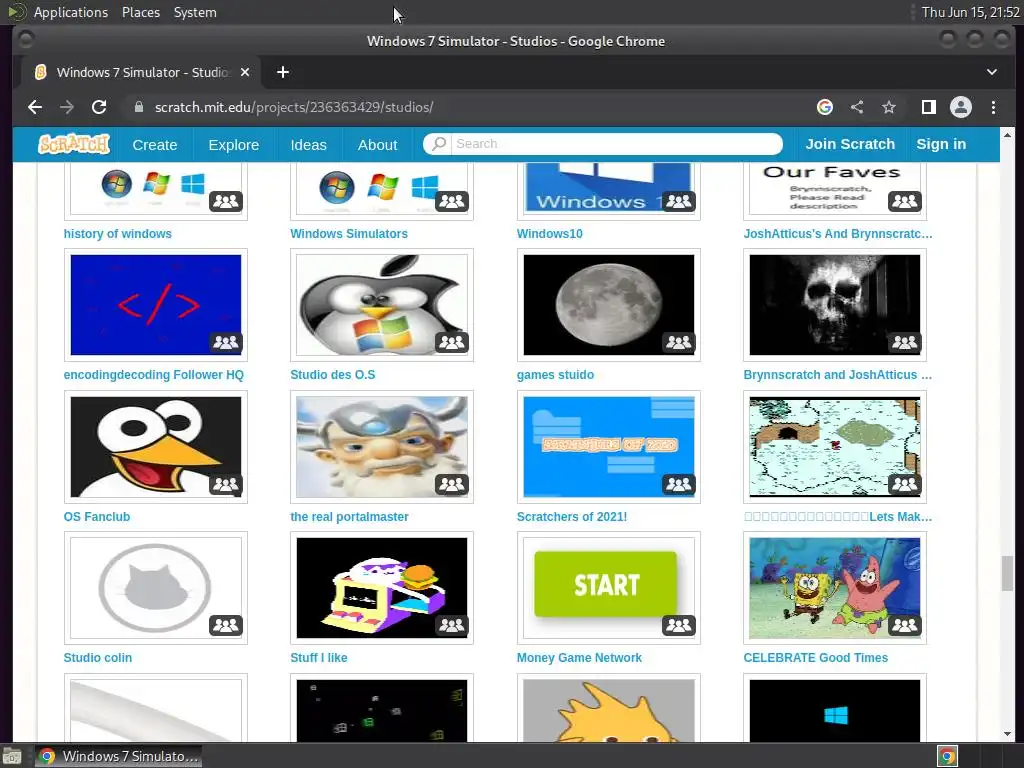The width and height of the screenshot is (1024, 768).
Task: Click studio icon on Scratchers of 2021 thumbnail
Action: (679, 484)
